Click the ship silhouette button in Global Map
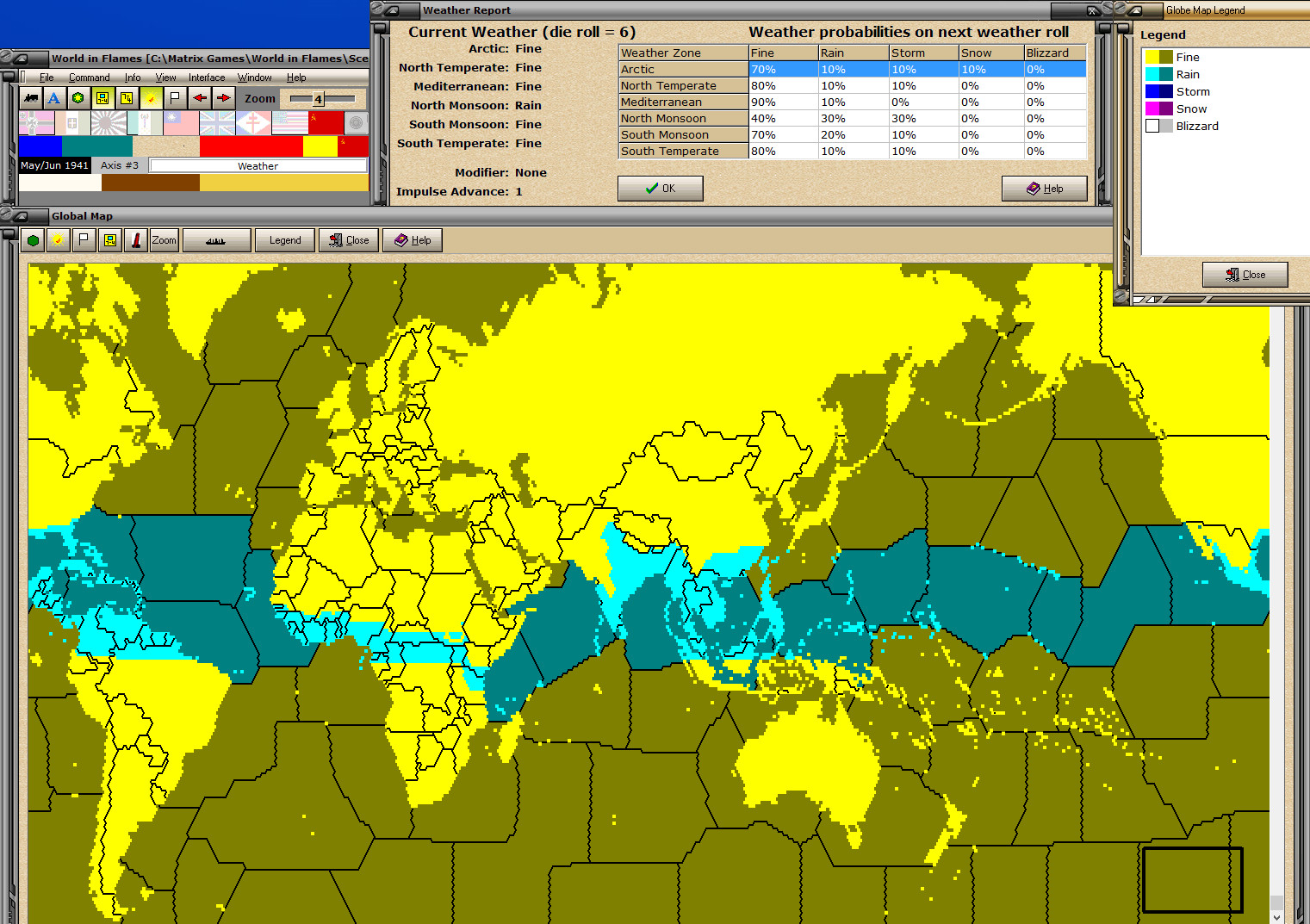Viewport: 1310px width, 924px height. (216, 240)
